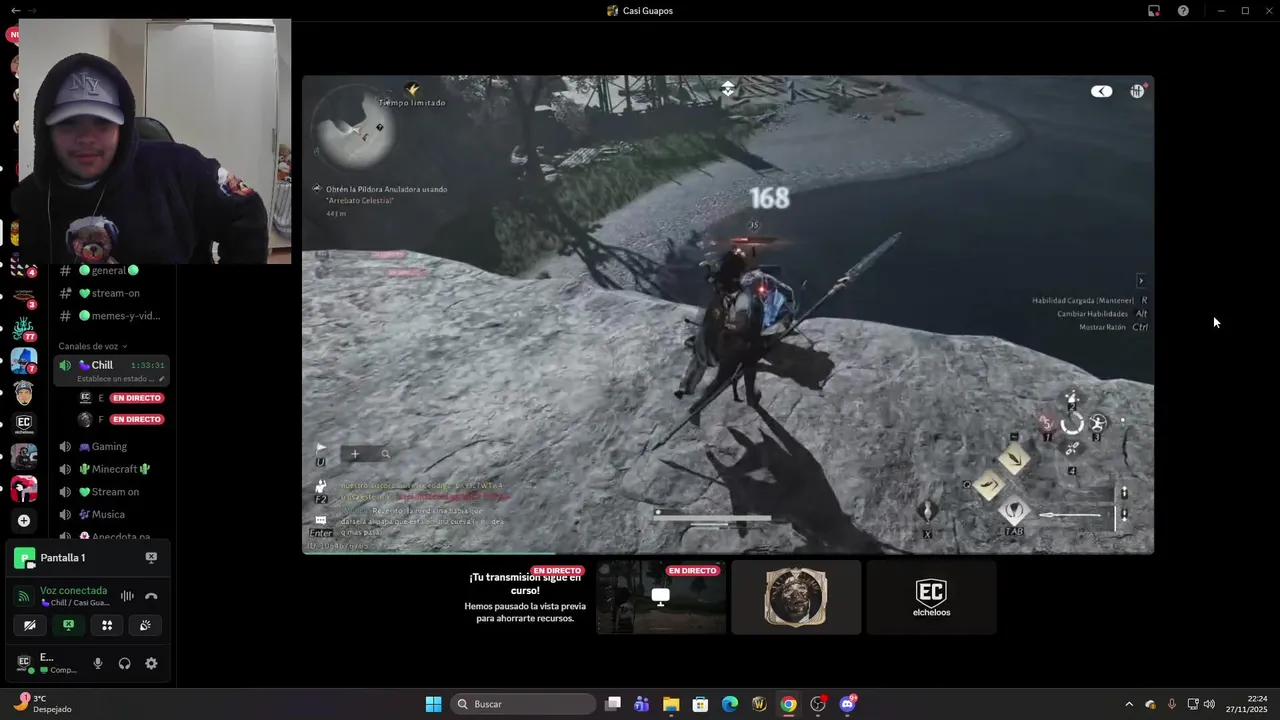Select the elcheloos participant tile
Screen dimensions: 1280x720
coord(931,597)
